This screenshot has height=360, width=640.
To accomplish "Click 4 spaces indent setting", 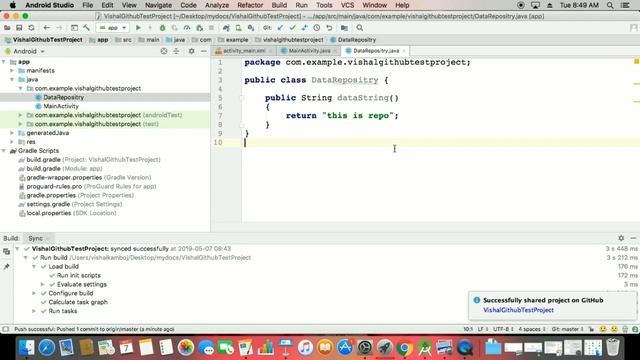I will click(x=532, y=329).
